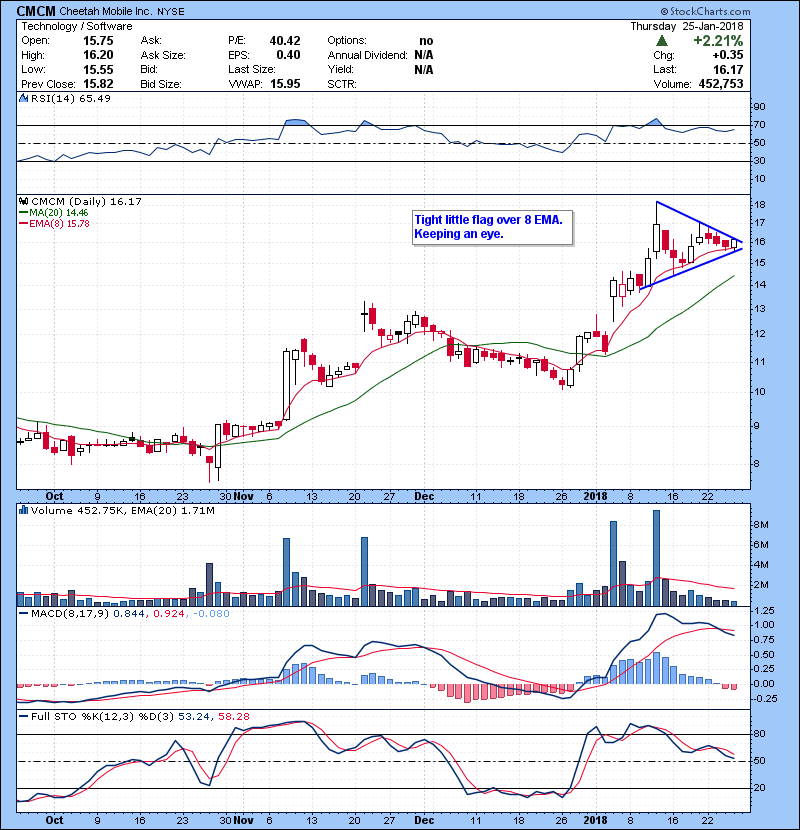This screenshot has width=800, height=830.
Task: Click the "Tight little flag over 8 EMA" annotation
Action: pos(492,227)
